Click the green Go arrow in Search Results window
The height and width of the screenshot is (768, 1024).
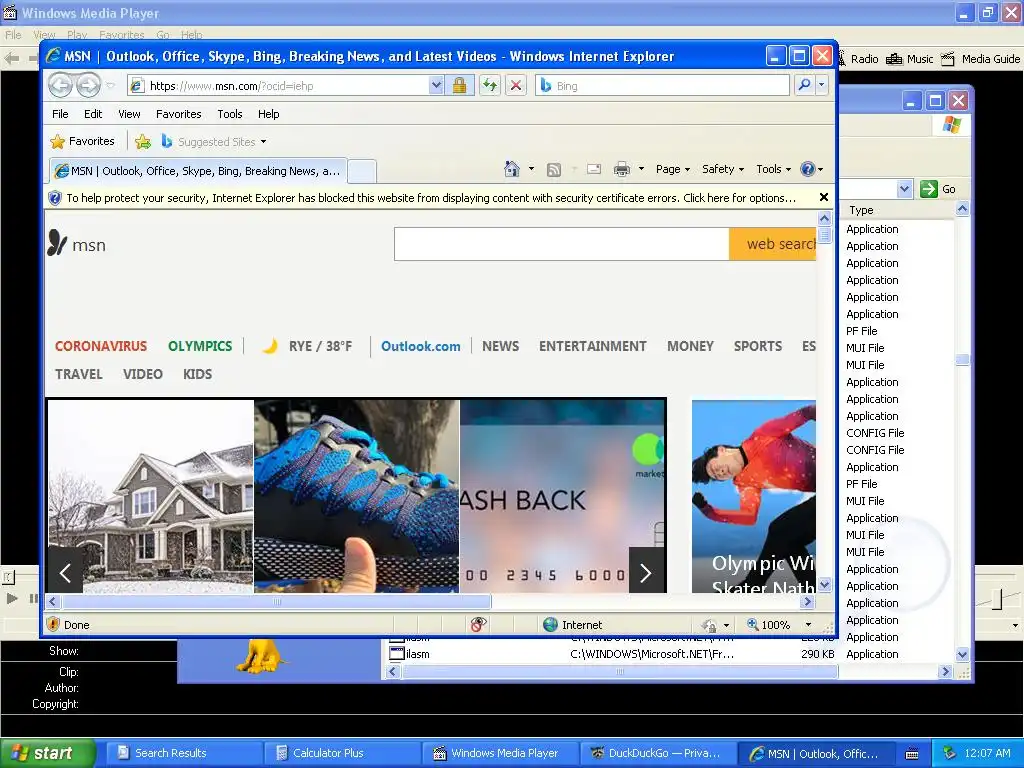929,189
